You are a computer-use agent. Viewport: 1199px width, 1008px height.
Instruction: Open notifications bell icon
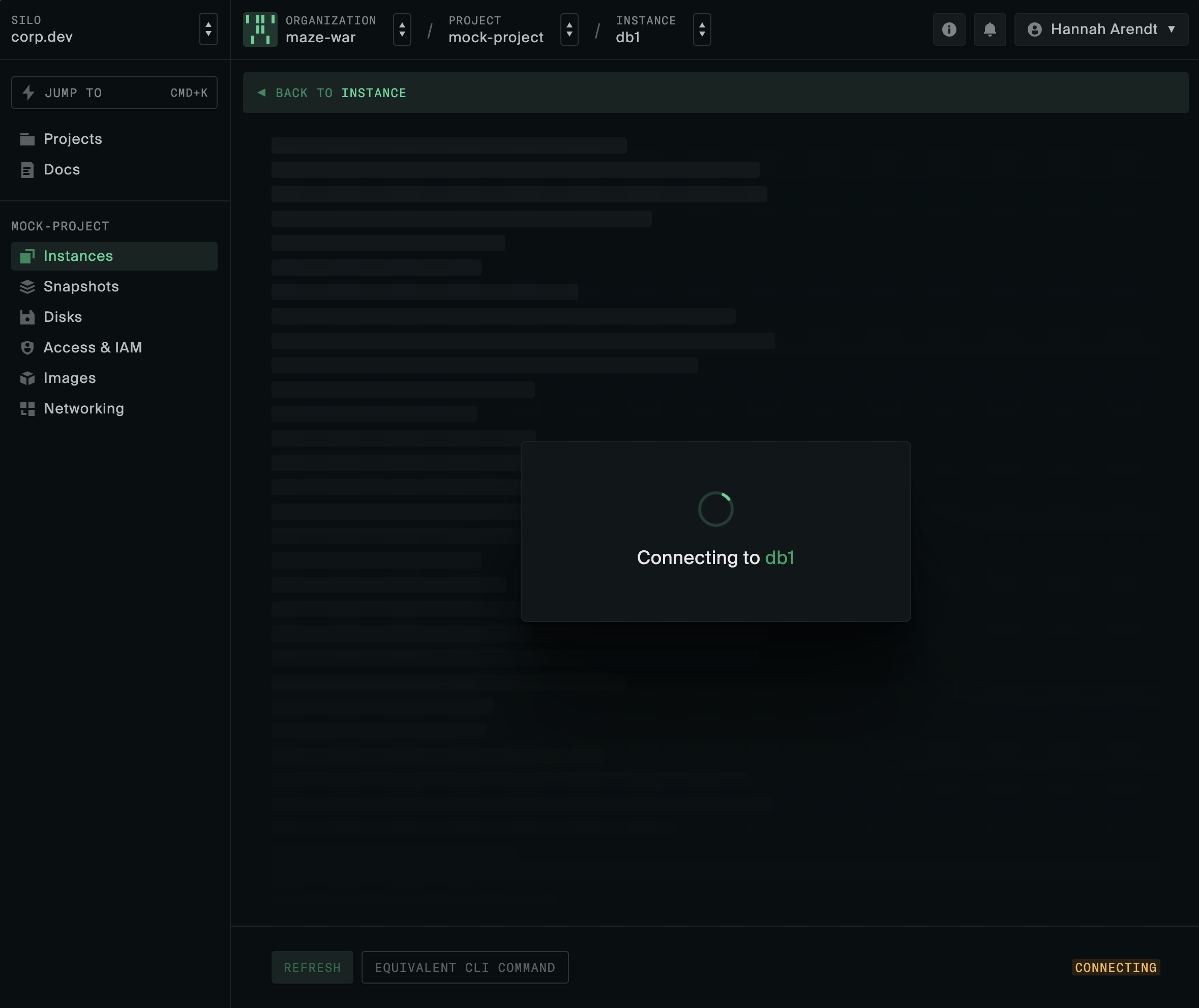(990, 29)
